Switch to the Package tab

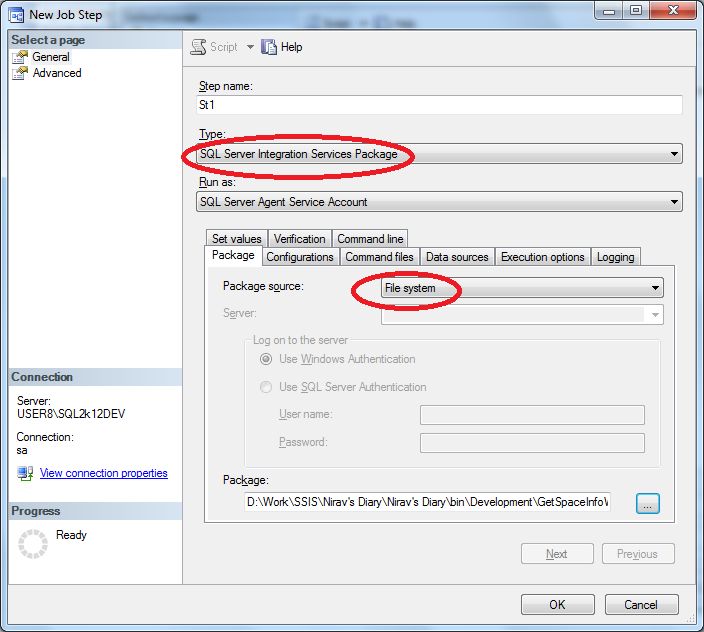(x=233, y=255)
